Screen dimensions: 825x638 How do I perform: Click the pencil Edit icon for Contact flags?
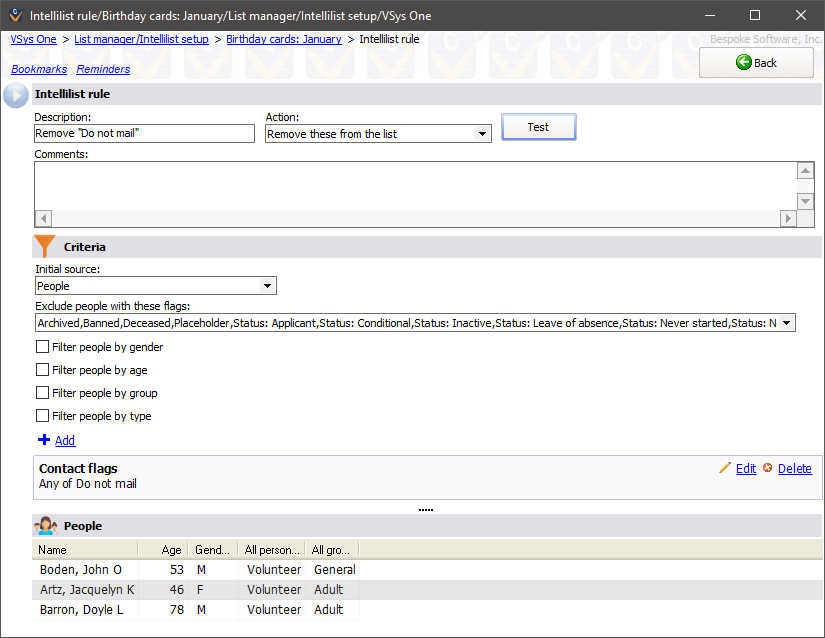[725, 468]
